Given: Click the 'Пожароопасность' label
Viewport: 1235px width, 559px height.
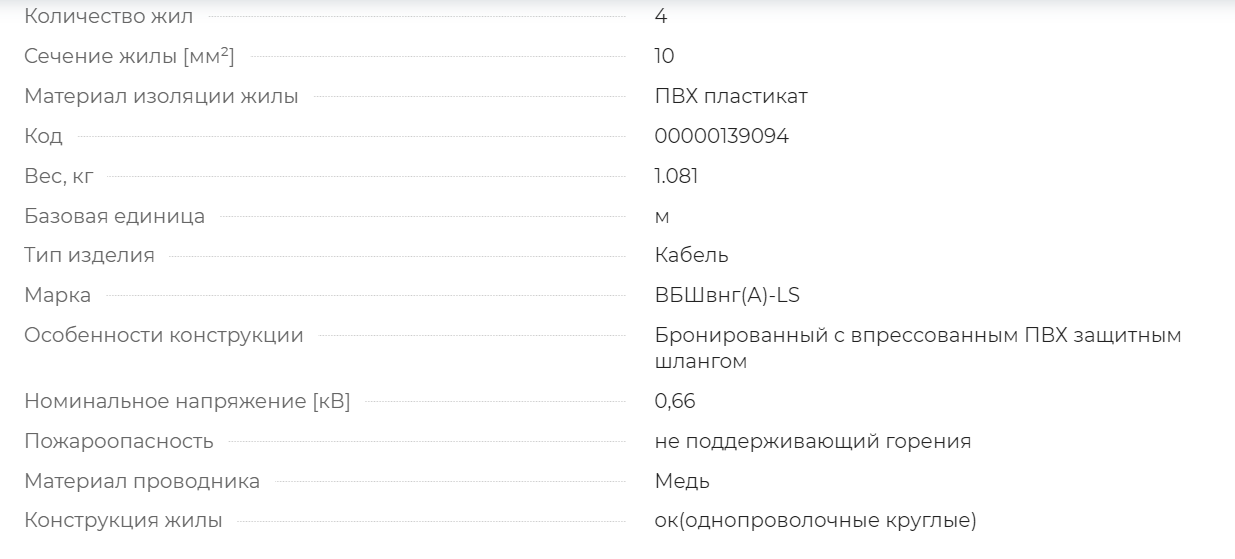Looking at the screenshot, I should click(119, 441).
